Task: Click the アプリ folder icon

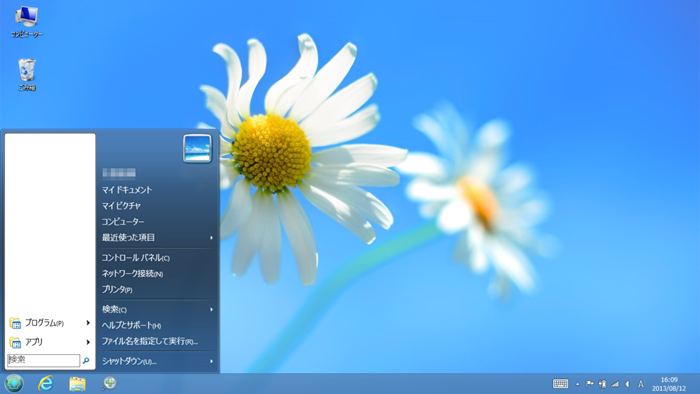Action: pos(15,342)
